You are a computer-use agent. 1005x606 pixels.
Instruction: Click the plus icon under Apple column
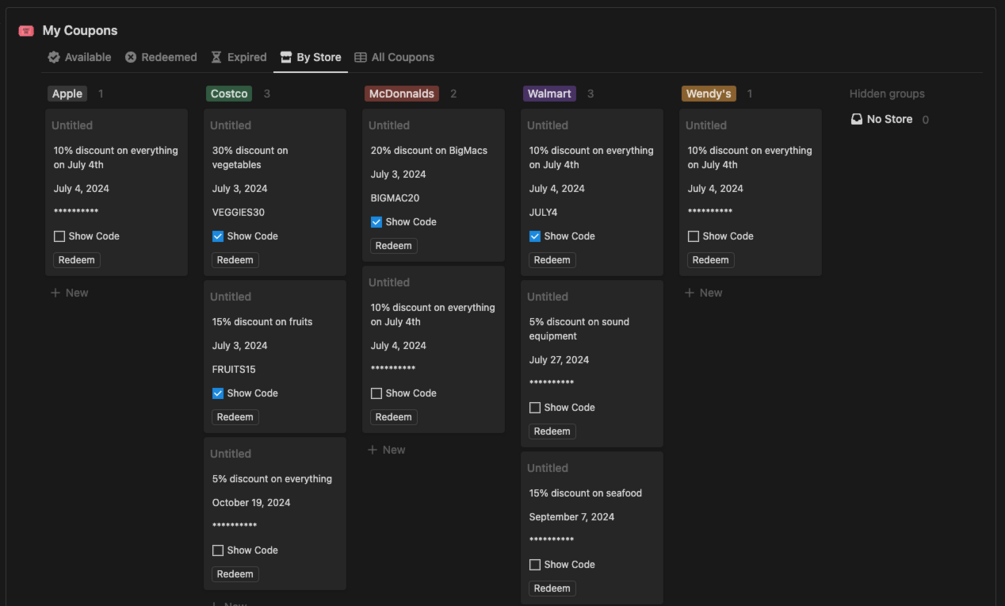tap(56, 293)
